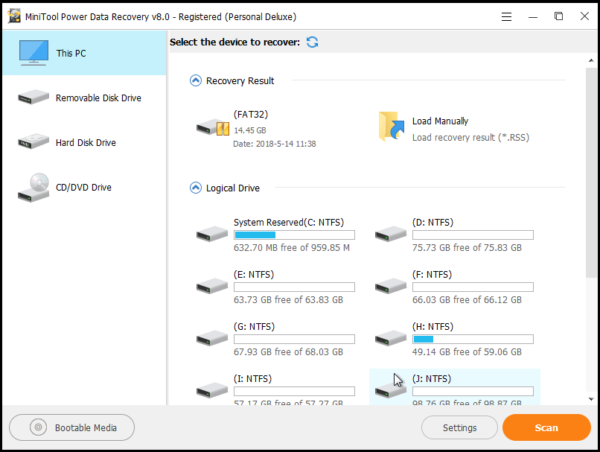600x452 pixels.
Task: Click the F: NTFS usage bar
Action: click(x=473, y=287)
